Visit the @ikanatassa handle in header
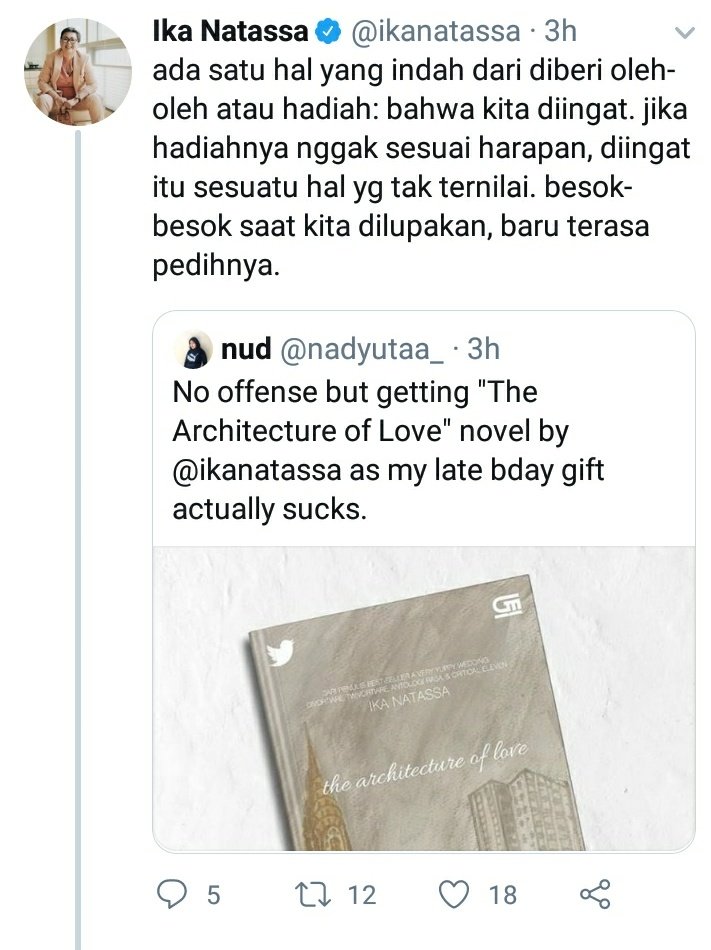This screenshot has width=711, height=950. pos(435,32)
